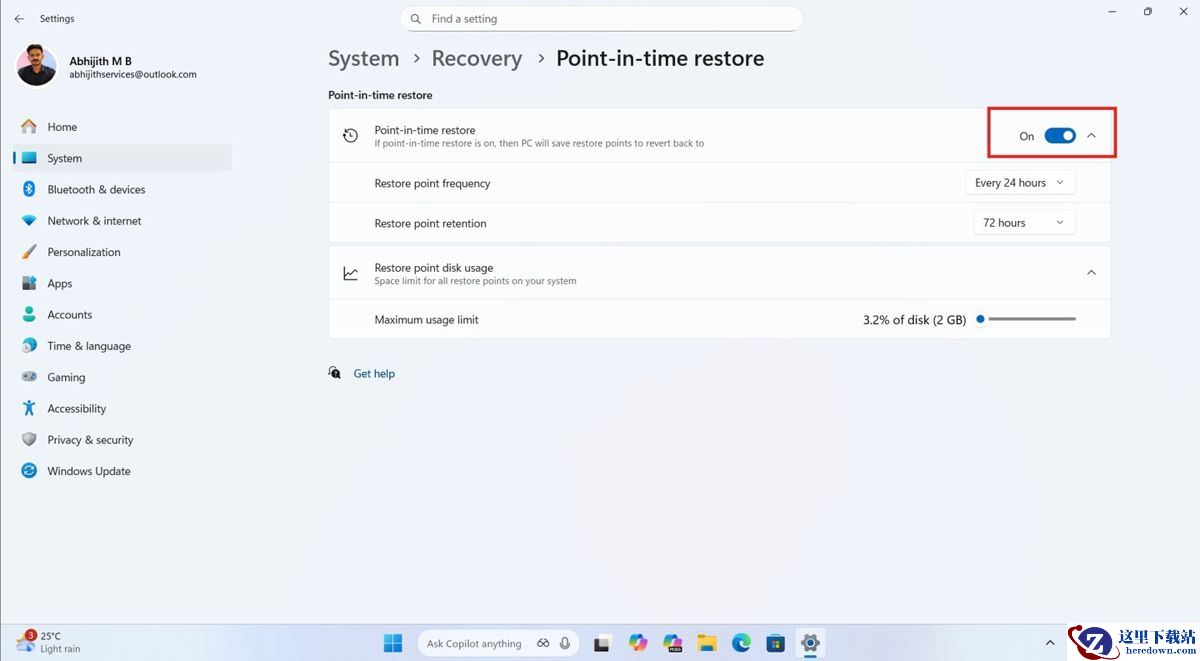This screenshot has height=661, width=1200.
Task: Open Windows Update page
Action: click(88, 471)
